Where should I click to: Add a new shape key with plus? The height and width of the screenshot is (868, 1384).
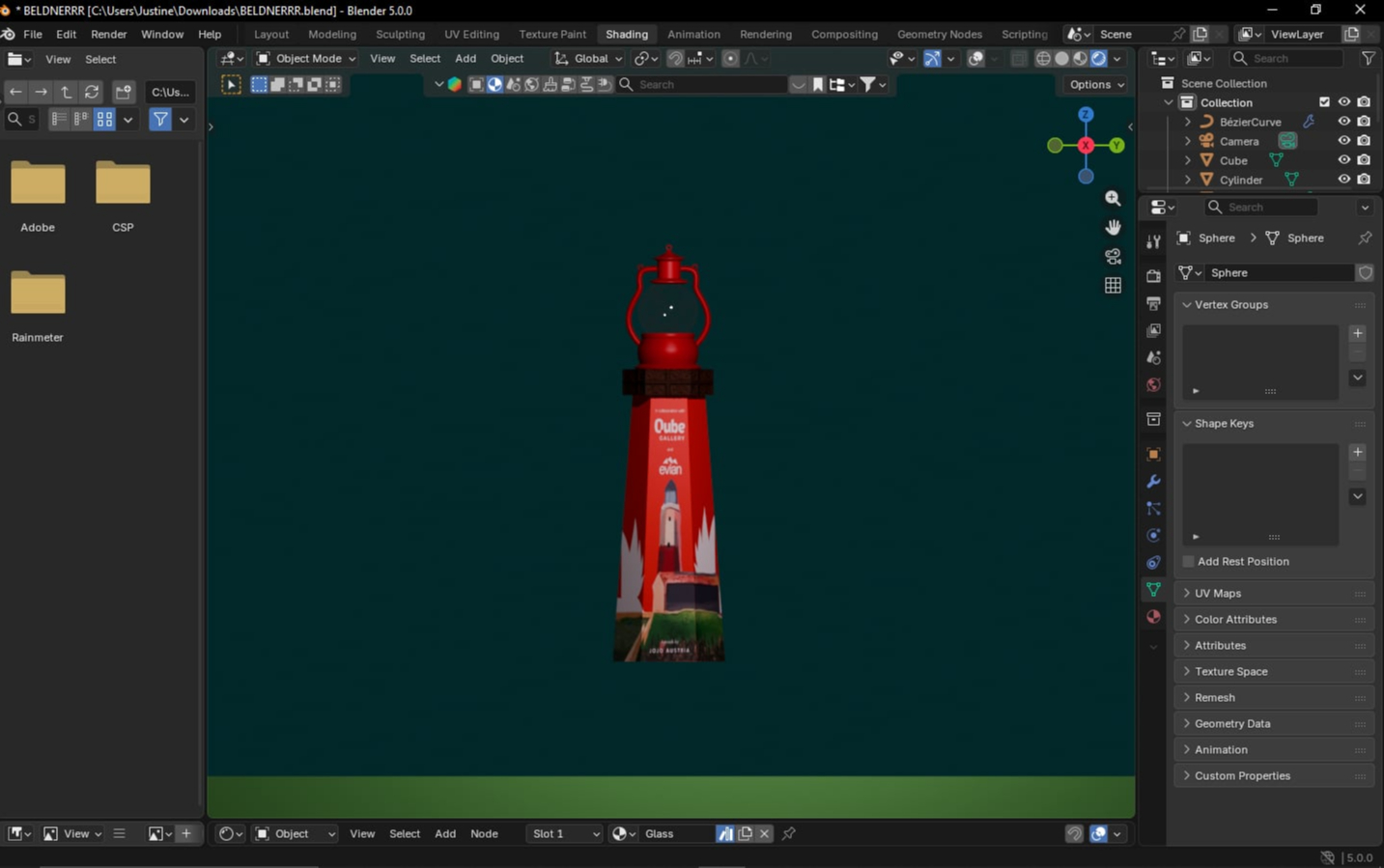pyautogui.click(x=1357, y=452)
